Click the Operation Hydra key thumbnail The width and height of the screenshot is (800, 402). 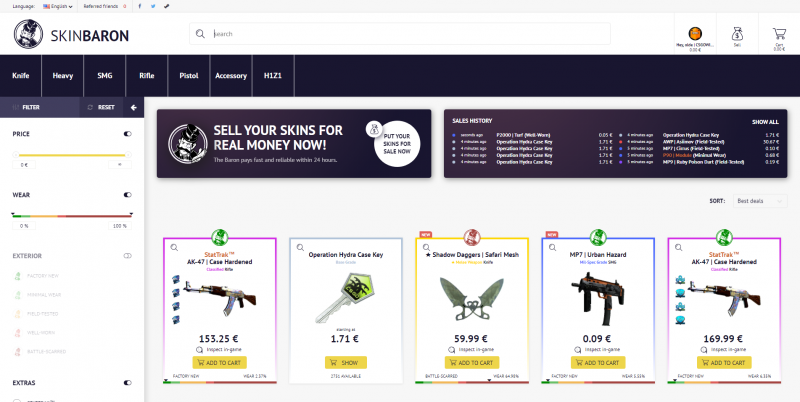coord(345,296)
